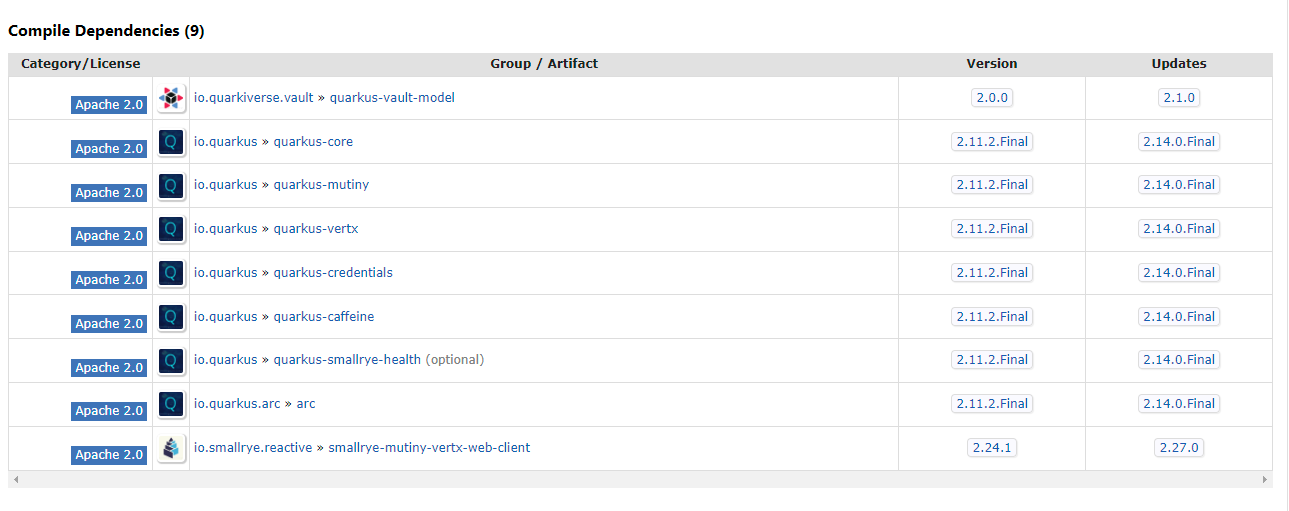The width and height of the screenshot is (1289, 511).
Task: Open the io.quarkus.arc group link
Action: pos(237,404)
